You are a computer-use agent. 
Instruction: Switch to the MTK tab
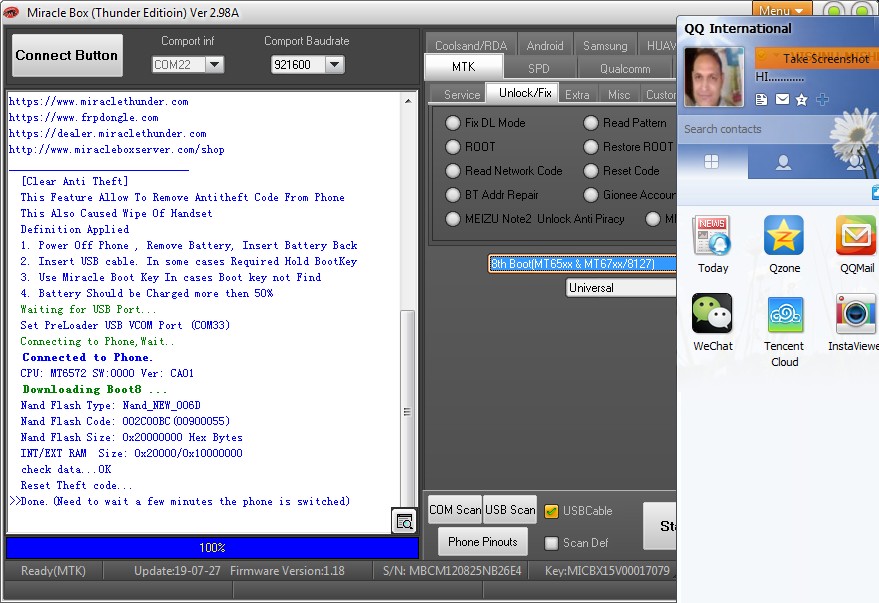(x=464, y=67)
